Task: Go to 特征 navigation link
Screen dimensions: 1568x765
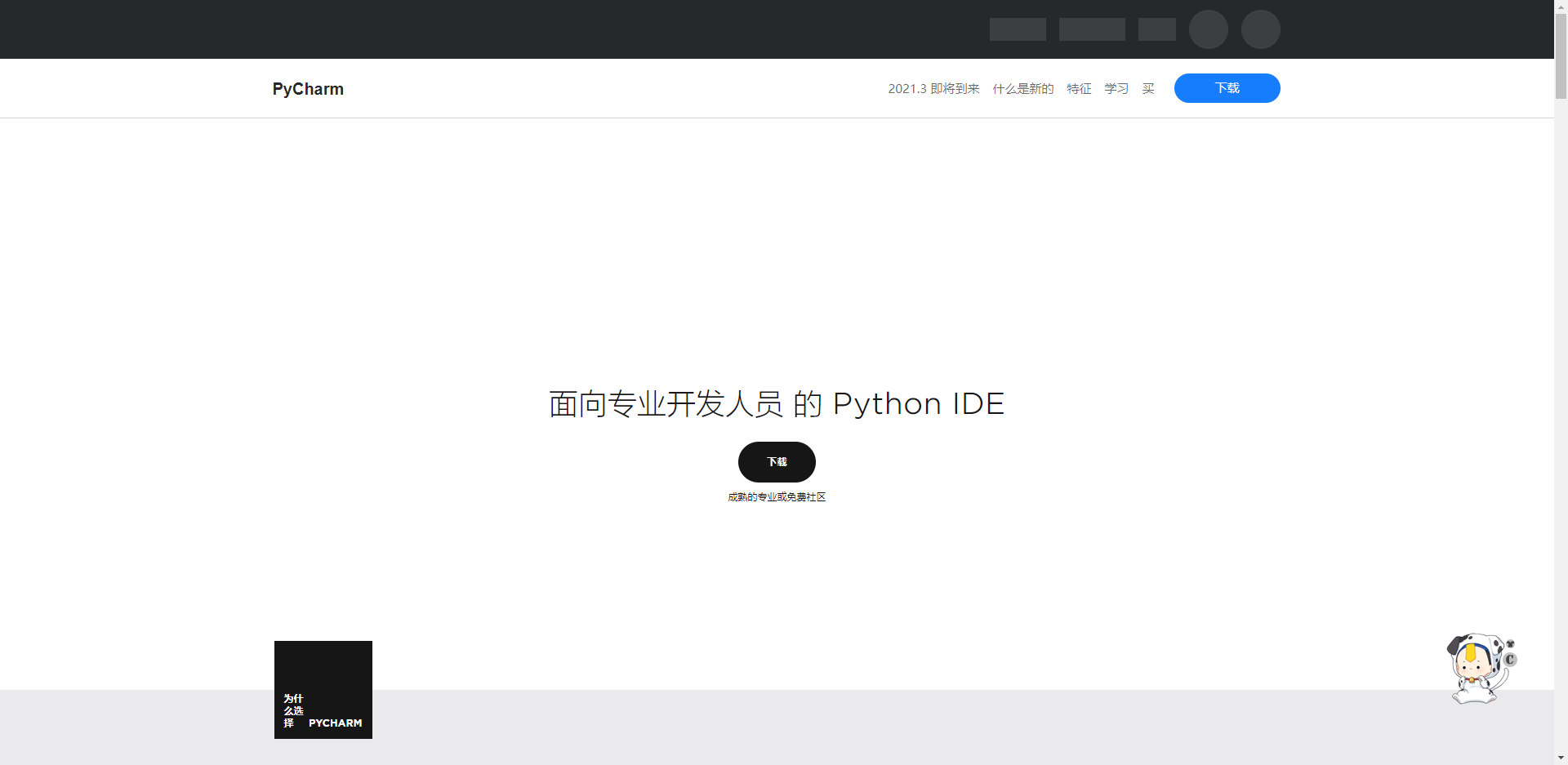Action: [x=1079, y=88]
